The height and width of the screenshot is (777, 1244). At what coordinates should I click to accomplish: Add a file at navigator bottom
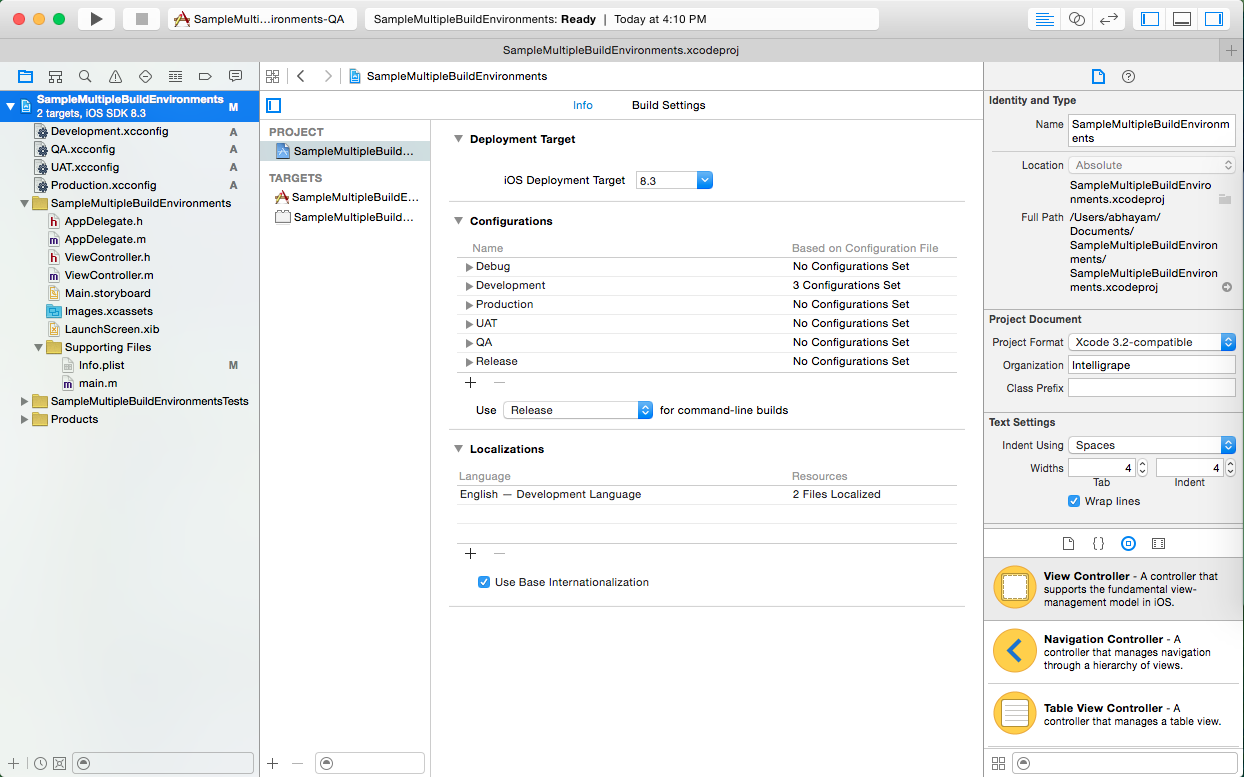[x=13, y=763]
